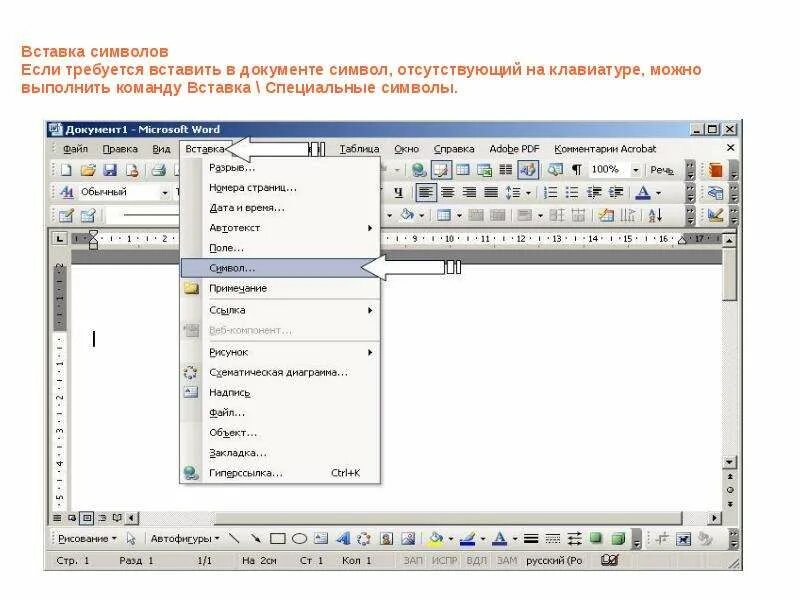Click the hyperlink globe icon in Standard toolbar
800x600 pixels.
point(419,170)
